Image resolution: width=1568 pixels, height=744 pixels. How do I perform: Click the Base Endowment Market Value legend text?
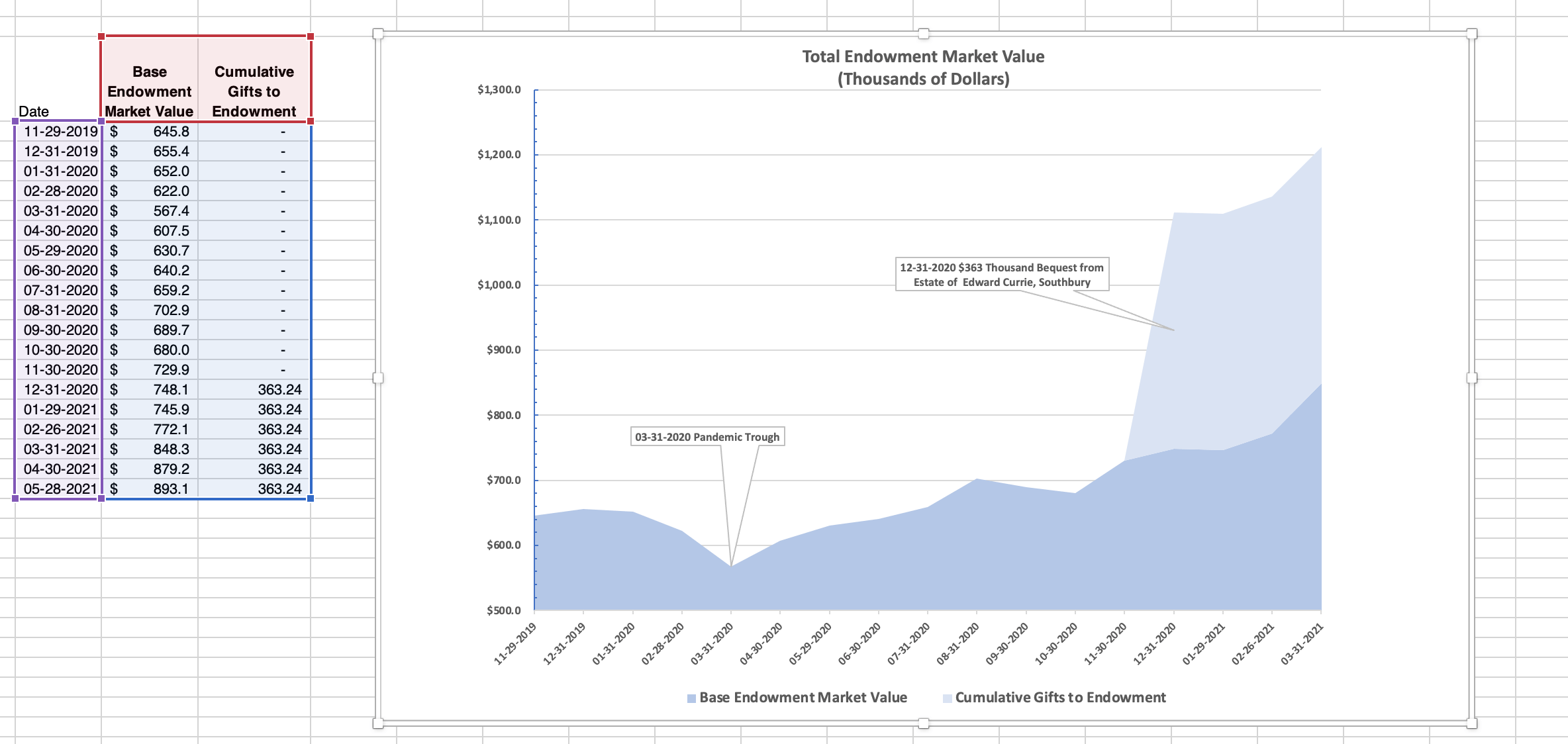pos(803,698)
